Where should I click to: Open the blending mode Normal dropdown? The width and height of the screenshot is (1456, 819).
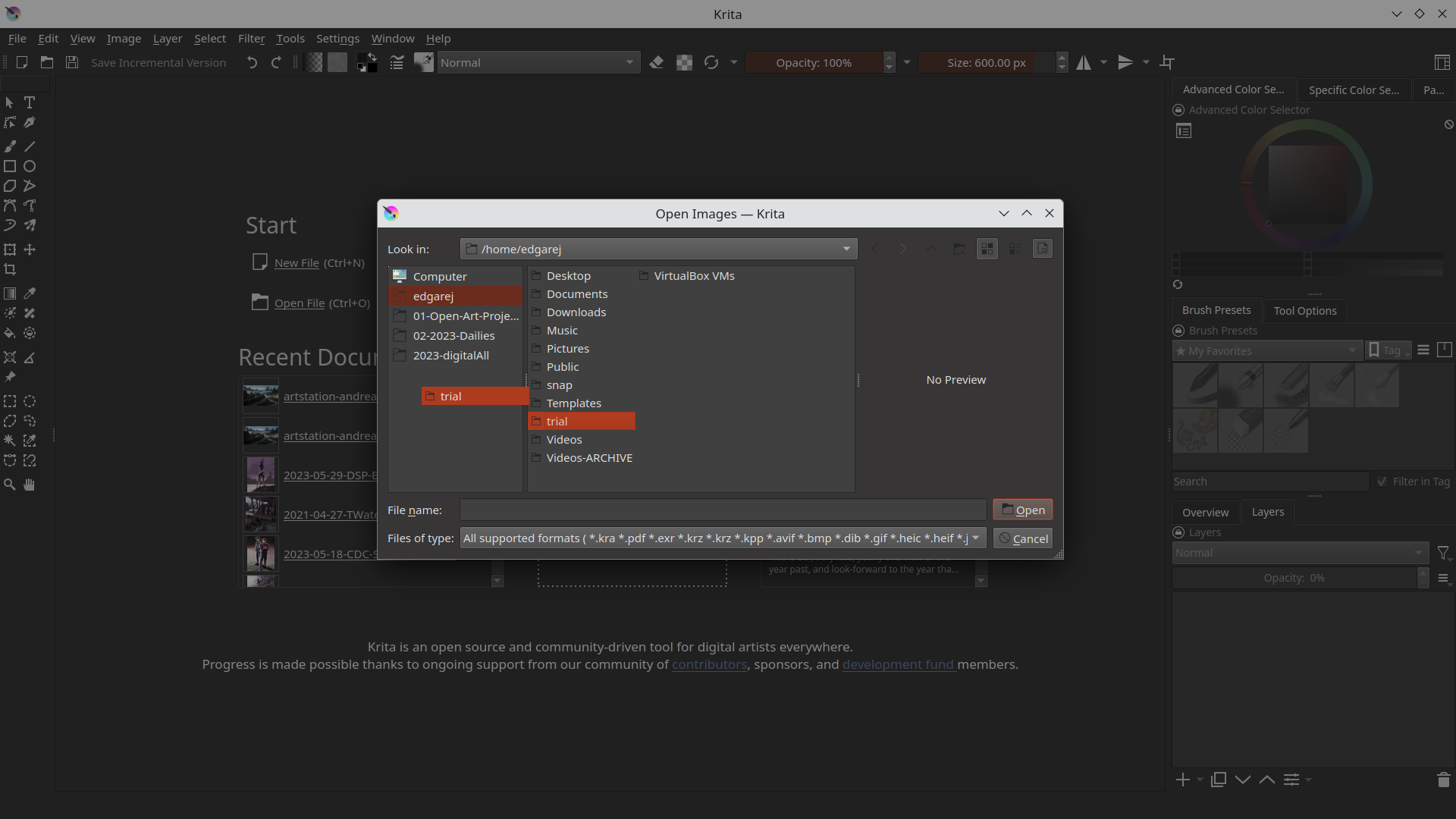tap(537, 63)
